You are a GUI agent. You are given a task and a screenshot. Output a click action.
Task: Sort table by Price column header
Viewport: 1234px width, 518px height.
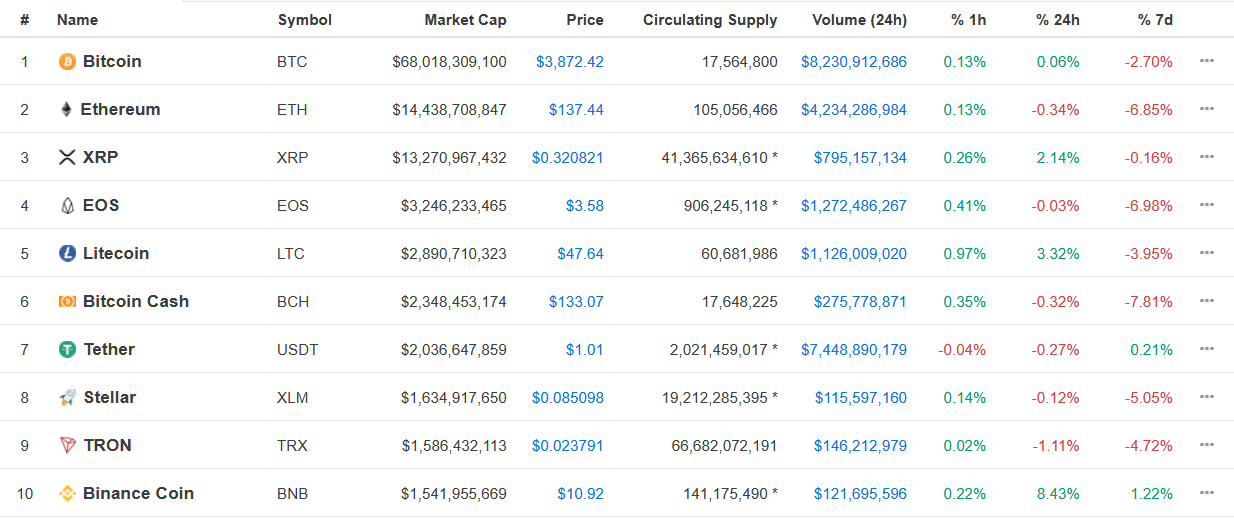tap(585, 20)
